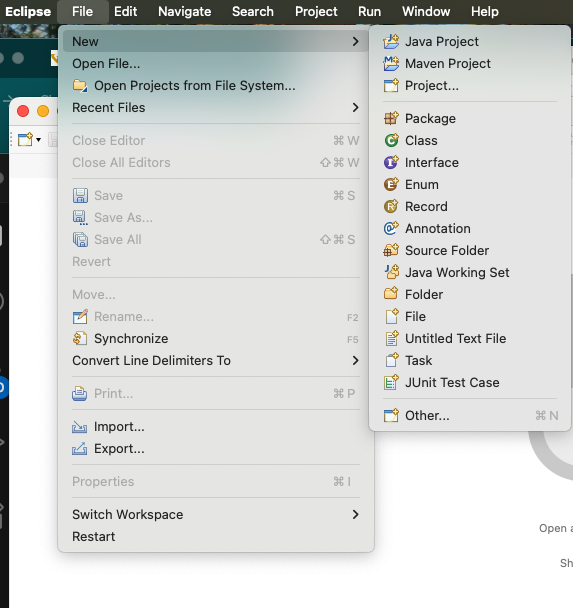573x608 pixels.
Task: Expand the Switch Workspace submenu arrow
Action: (x=356, y=515)
